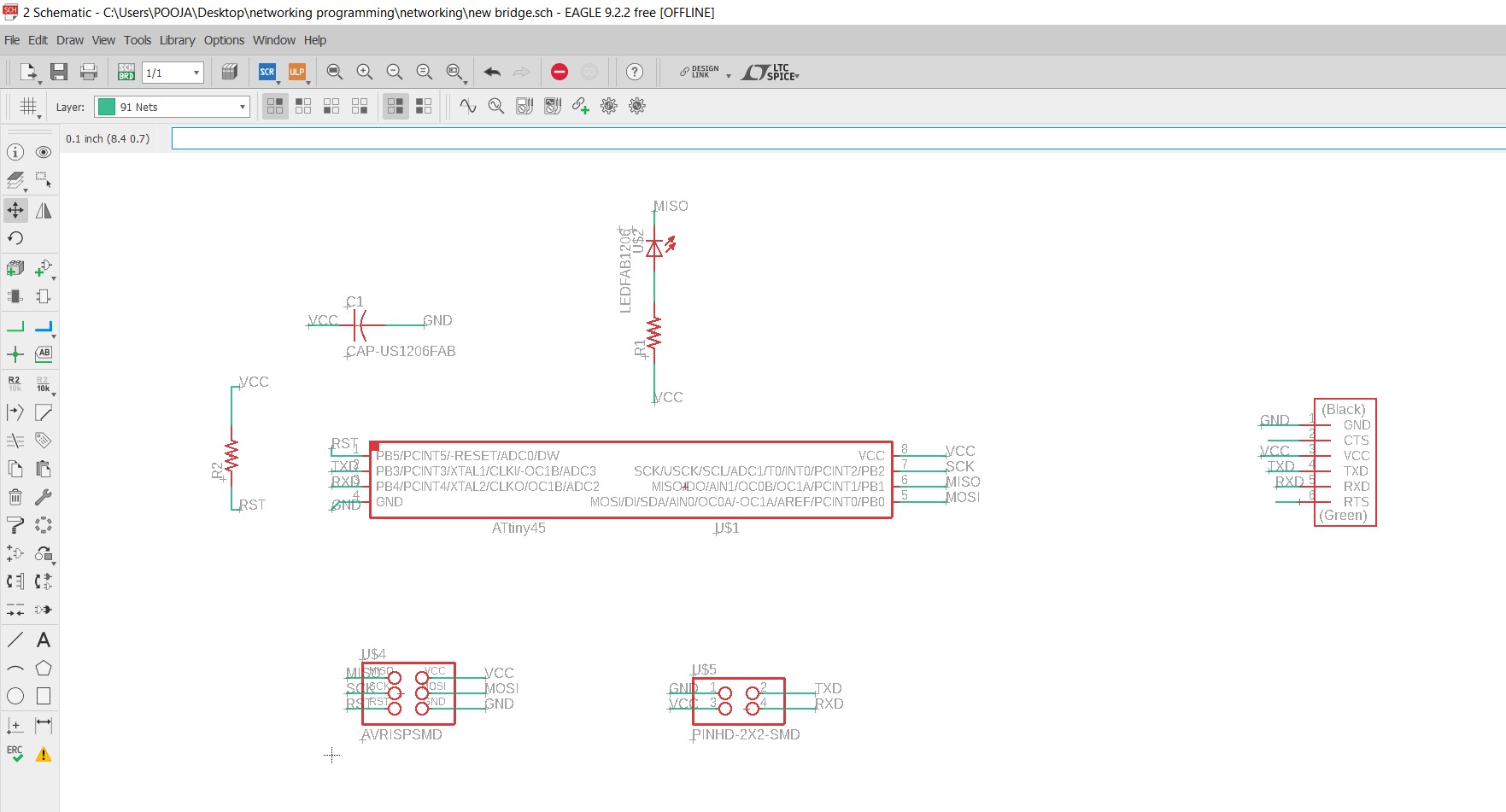The width and height of the screenshot is (1506, 812).
Task: Run the ERC check icon
Action: click(x=15, y=754)
